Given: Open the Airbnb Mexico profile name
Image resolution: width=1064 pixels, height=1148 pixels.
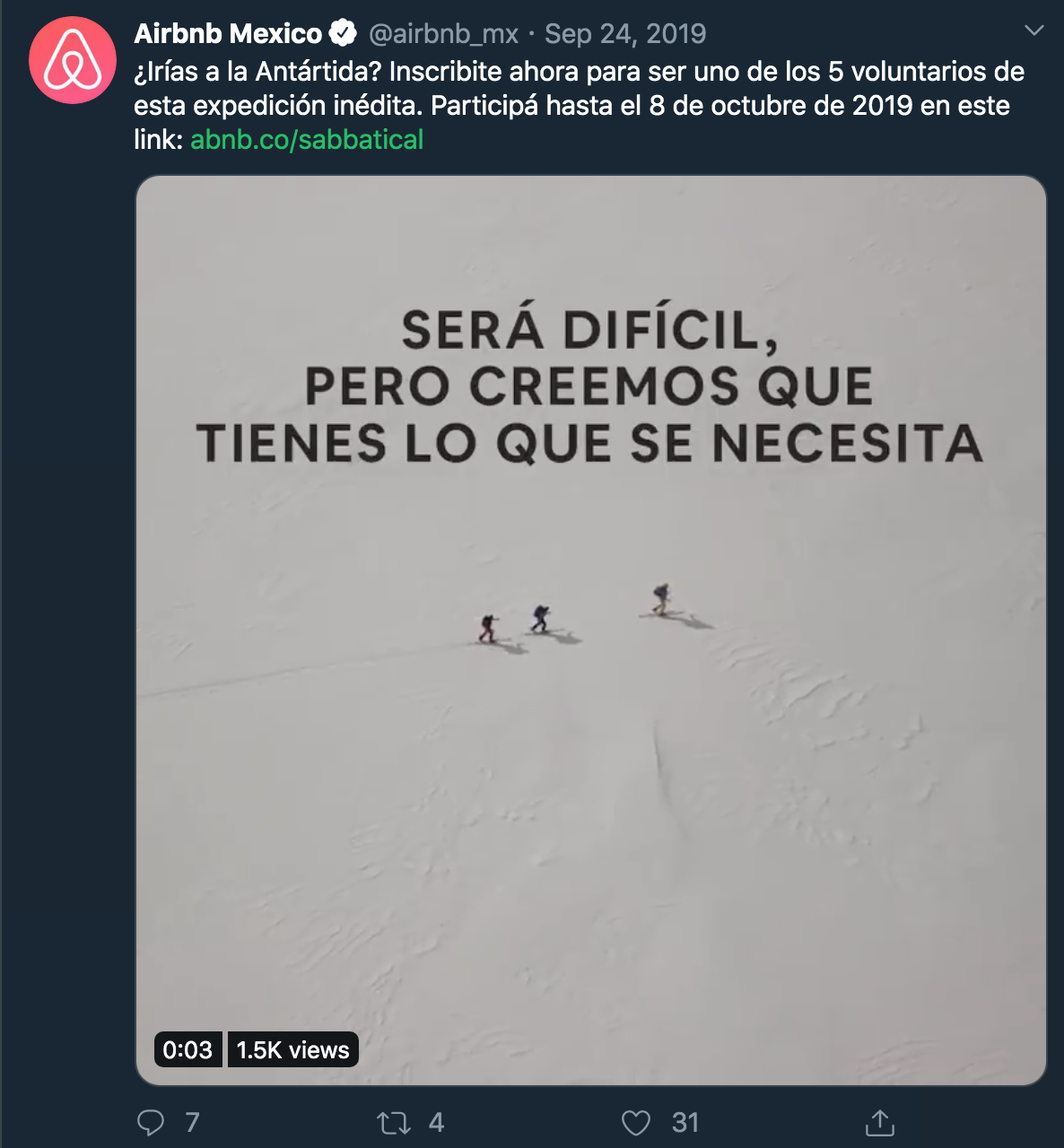Looking at the screenshot, I should [x=228, y=34].
